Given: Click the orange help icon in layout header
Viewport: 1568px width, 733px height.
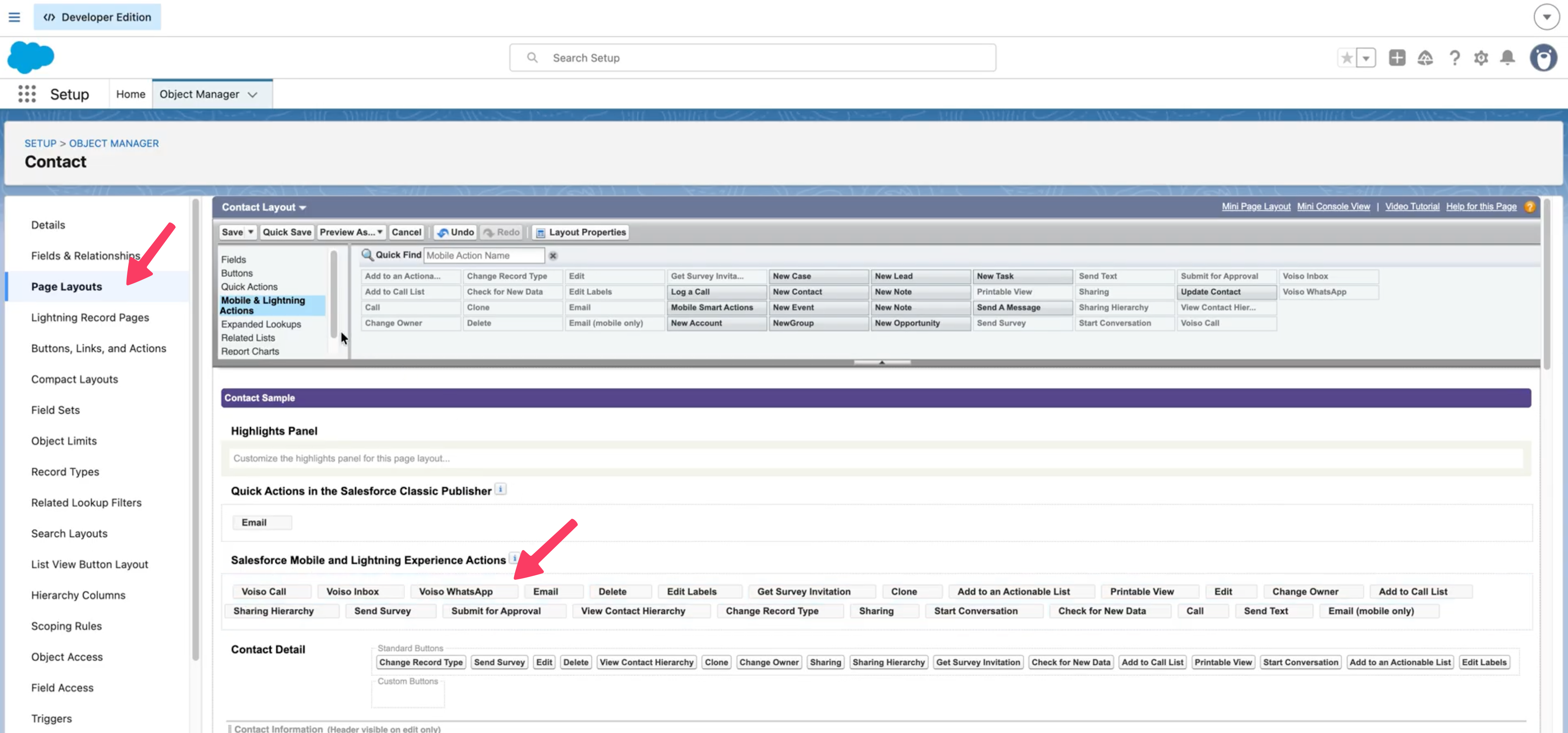Looking at the screenshot, I should coord(1530,207).
